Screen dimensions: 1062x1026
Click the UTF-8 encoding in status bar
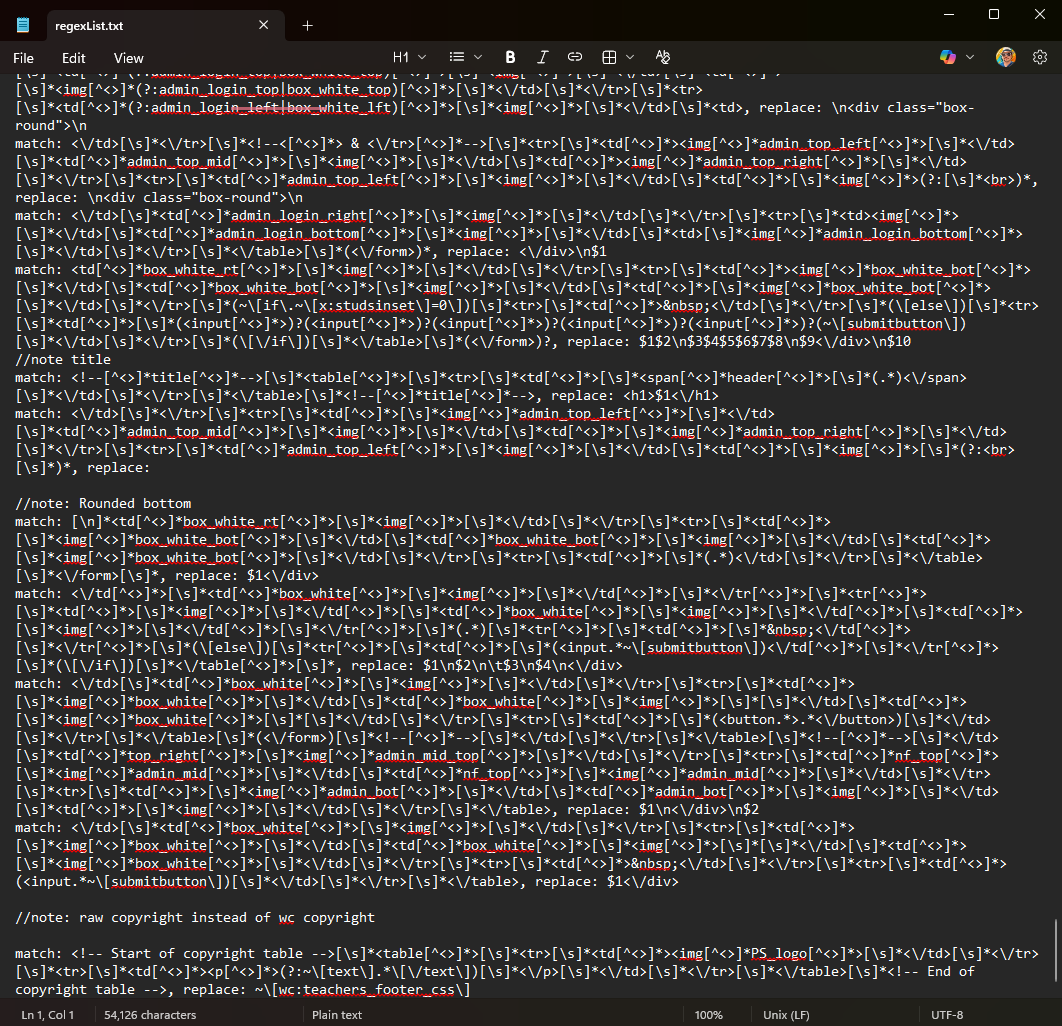tap(946, 1015)
